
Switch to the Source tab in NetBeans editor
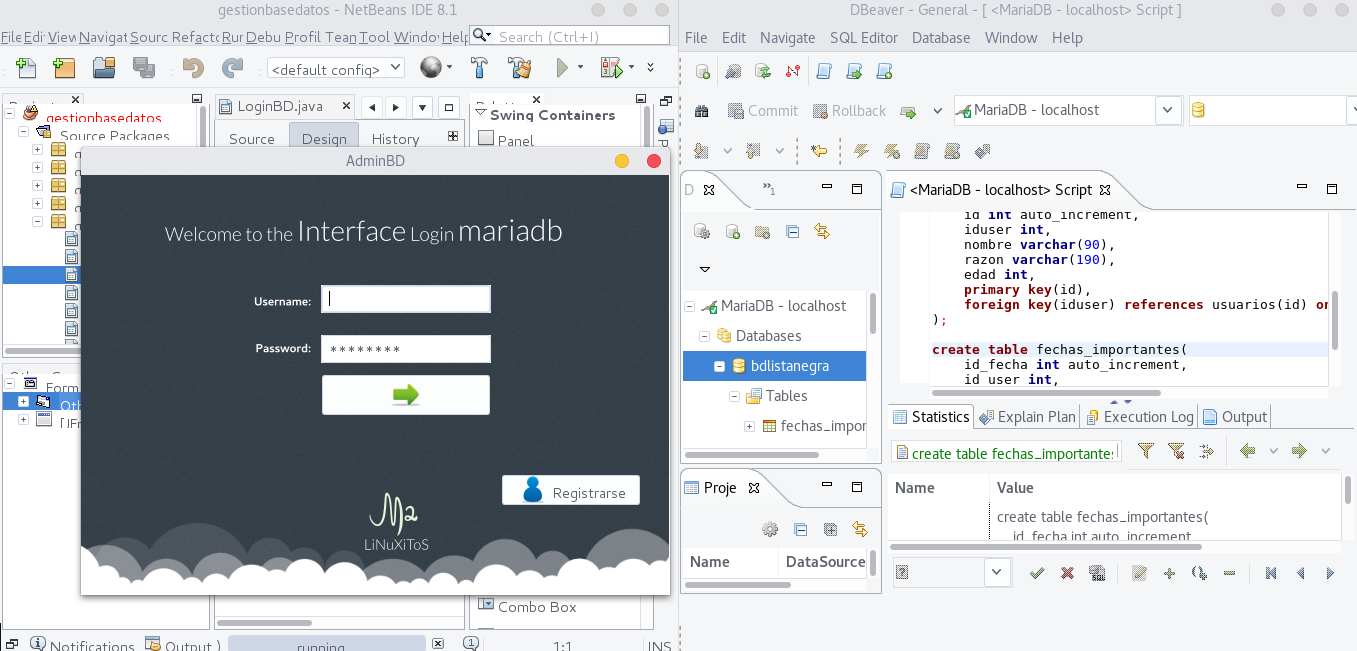coord(252,138)
